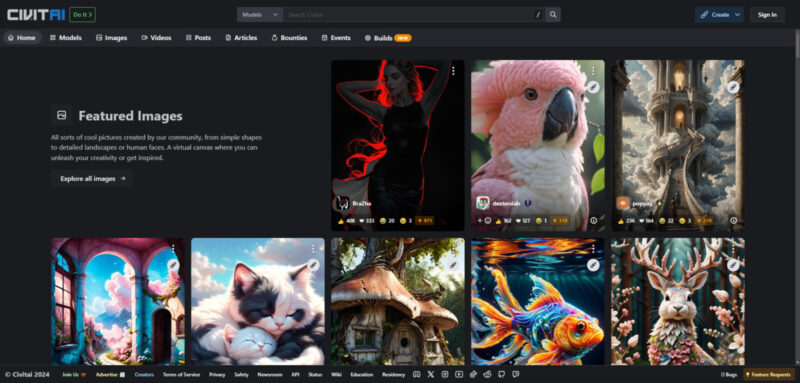Image resolution: width=800 pixels, height=383 pixels.
Task: Open the Articles tab
Action: click(x=241, y=38)
